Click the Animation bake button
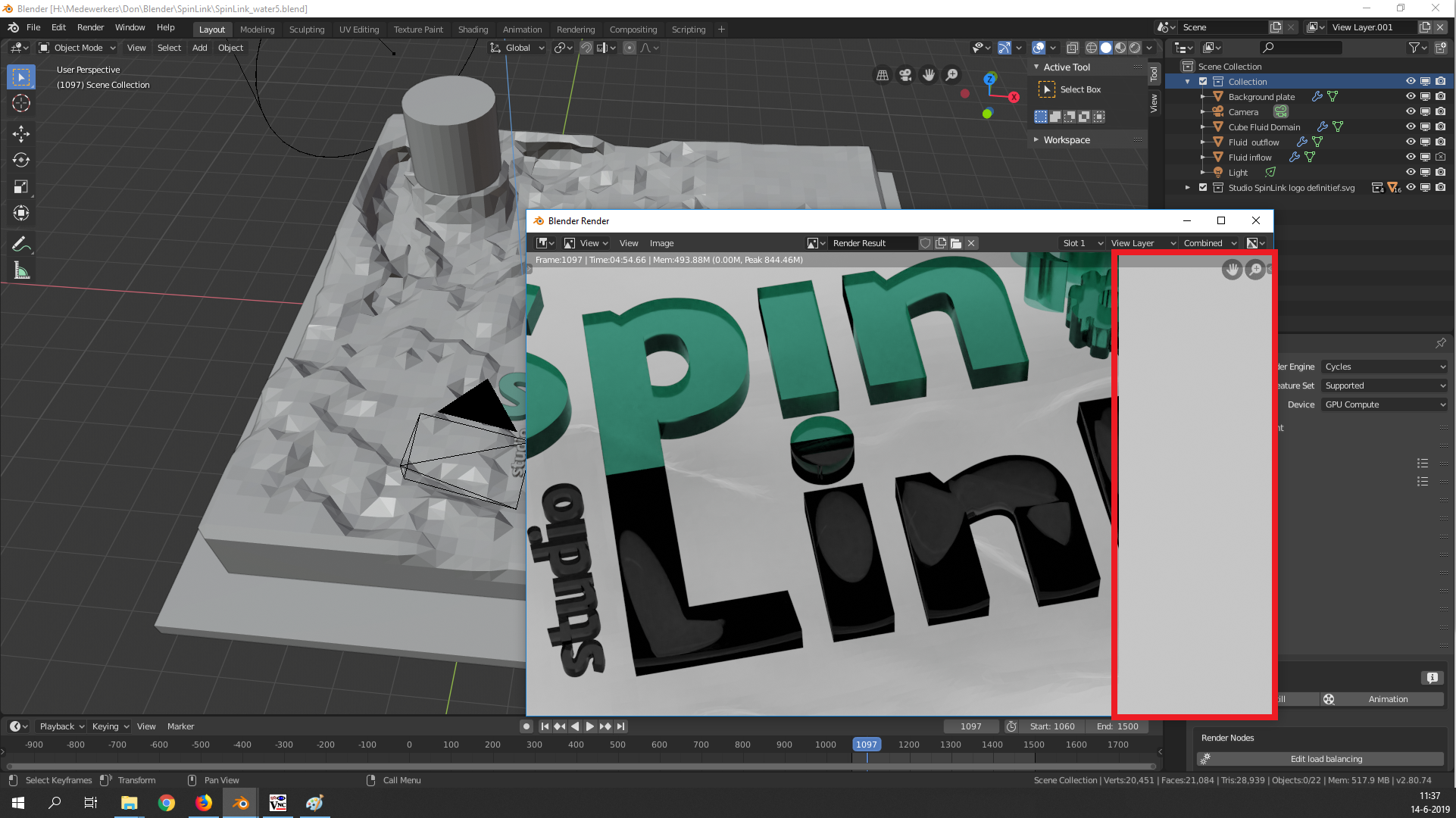This screenshot has width=1456, height=818. [1382, 699]
